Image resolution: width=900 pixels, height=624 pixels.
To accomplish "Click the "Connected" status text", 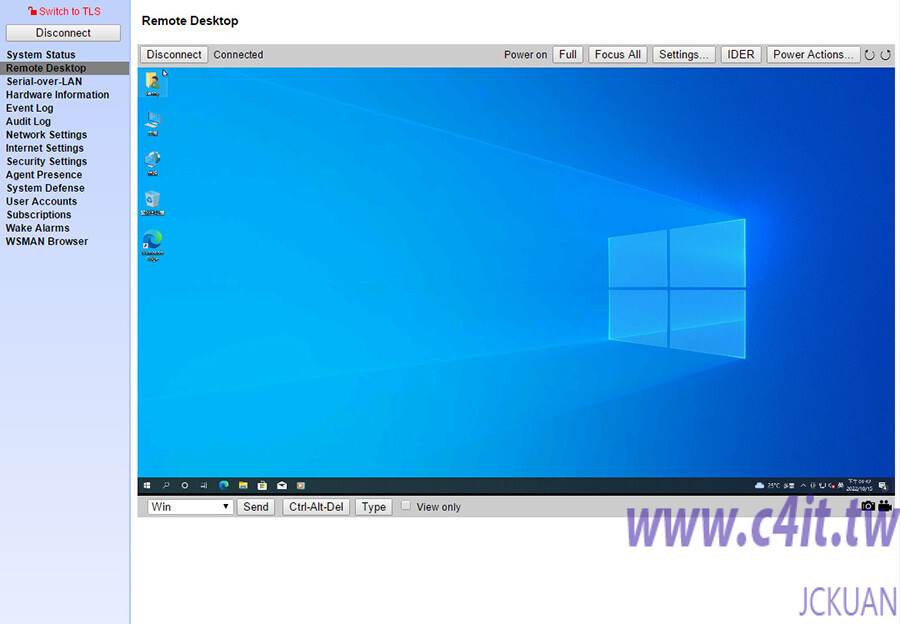I will [238, 55].
